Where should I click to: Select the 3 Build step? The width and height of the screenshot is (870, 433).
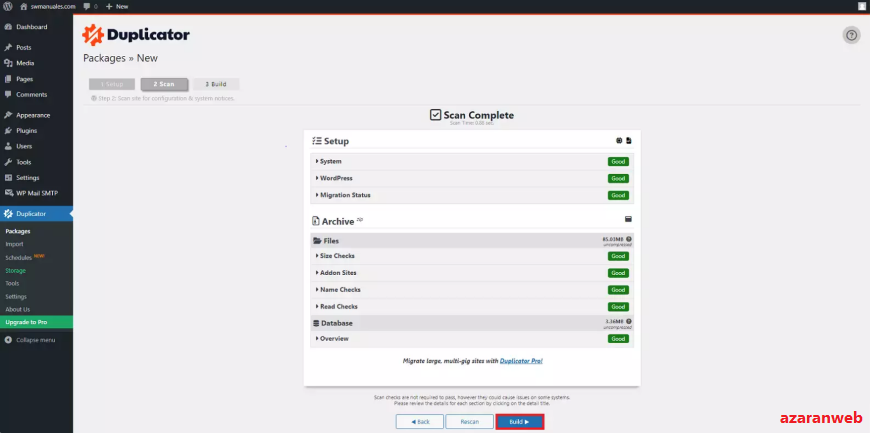216,84
